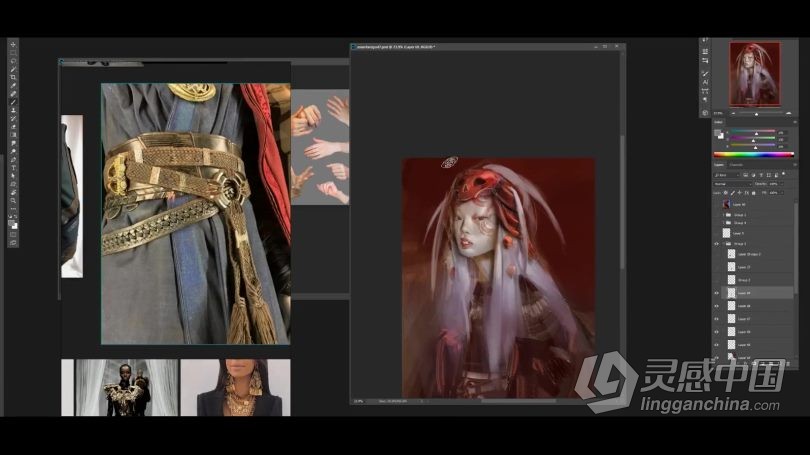Swap foreground and background colors in toolbar

pos(15,215)
